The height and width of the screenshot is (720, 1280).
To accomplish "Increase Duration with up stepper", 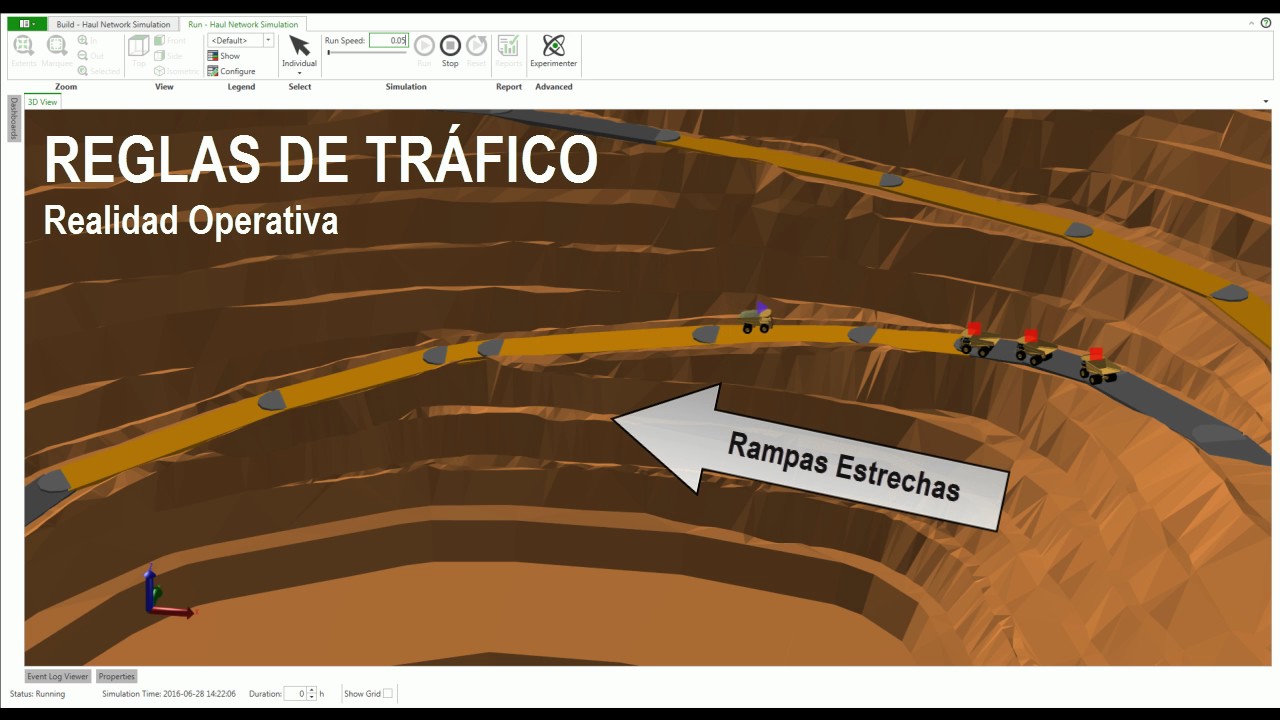I will click(x=311, y=690).
